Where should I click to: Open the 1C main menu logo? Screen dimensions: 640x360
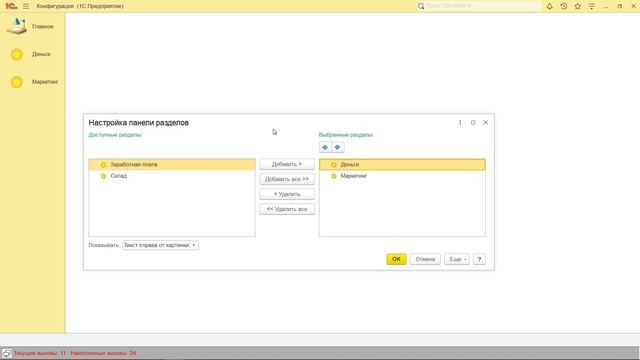11,6
